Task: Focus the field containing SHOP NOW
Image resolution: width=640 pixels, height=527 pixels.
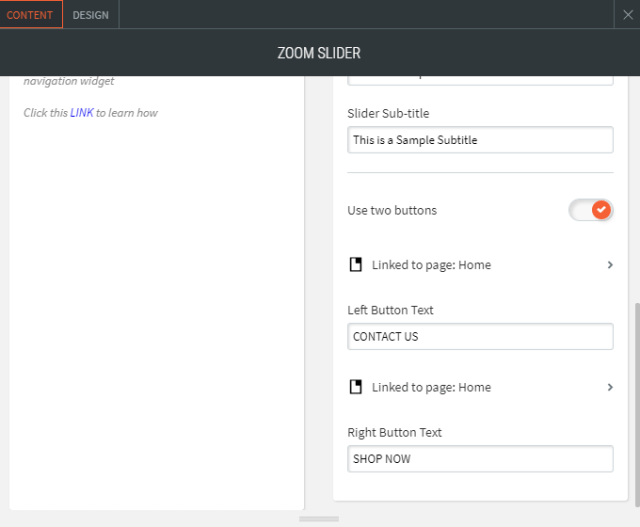Action: (480, 459)
